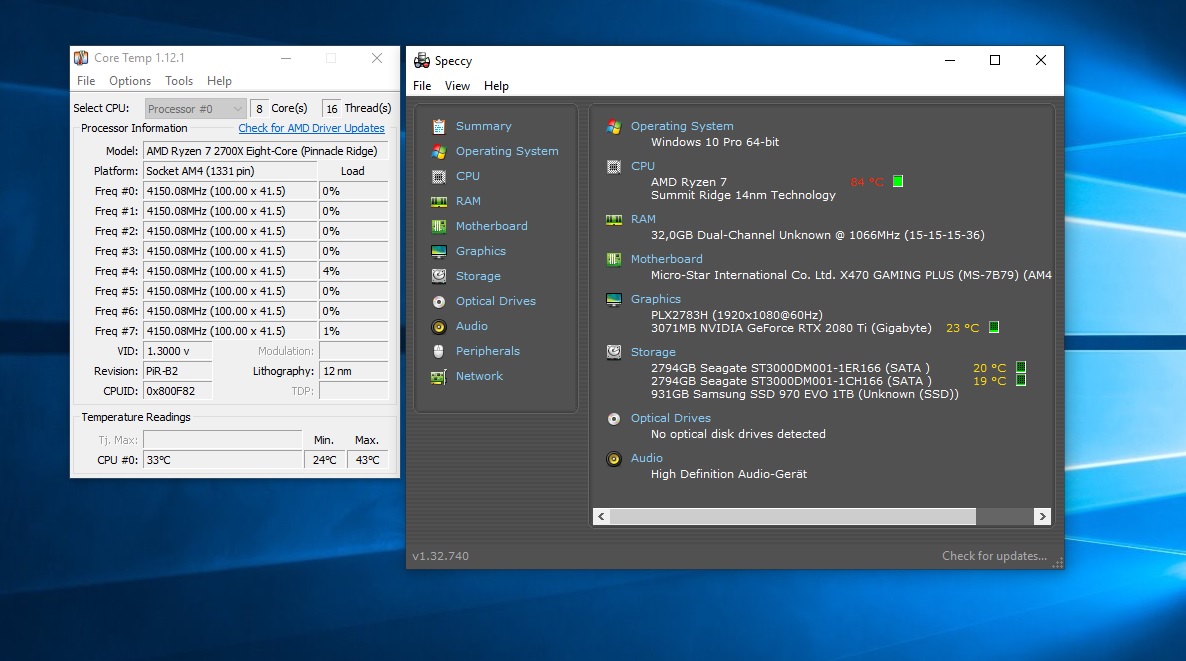The height and width of the screenshot is (661, 1186).
Task: Open Speccy Help menu
Action: click(496, 86)
